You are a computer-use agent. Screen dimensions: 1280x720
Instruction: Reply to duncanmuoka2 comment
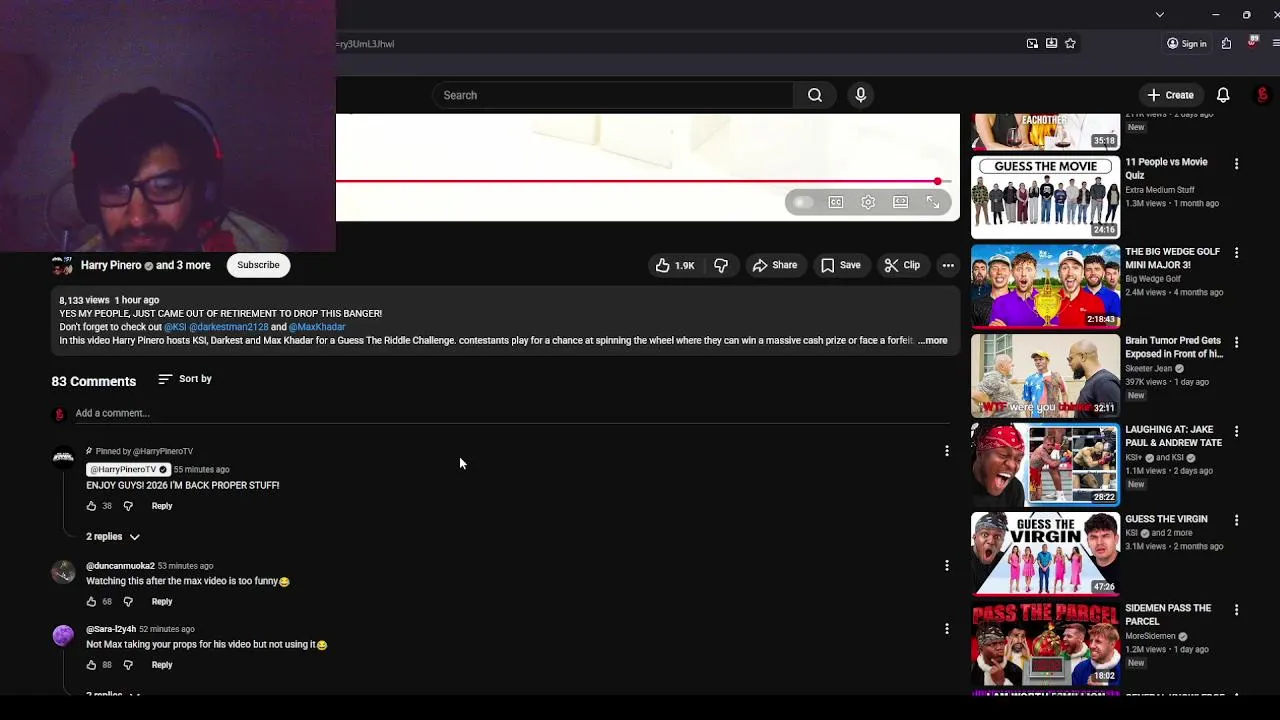click(162, 601)
